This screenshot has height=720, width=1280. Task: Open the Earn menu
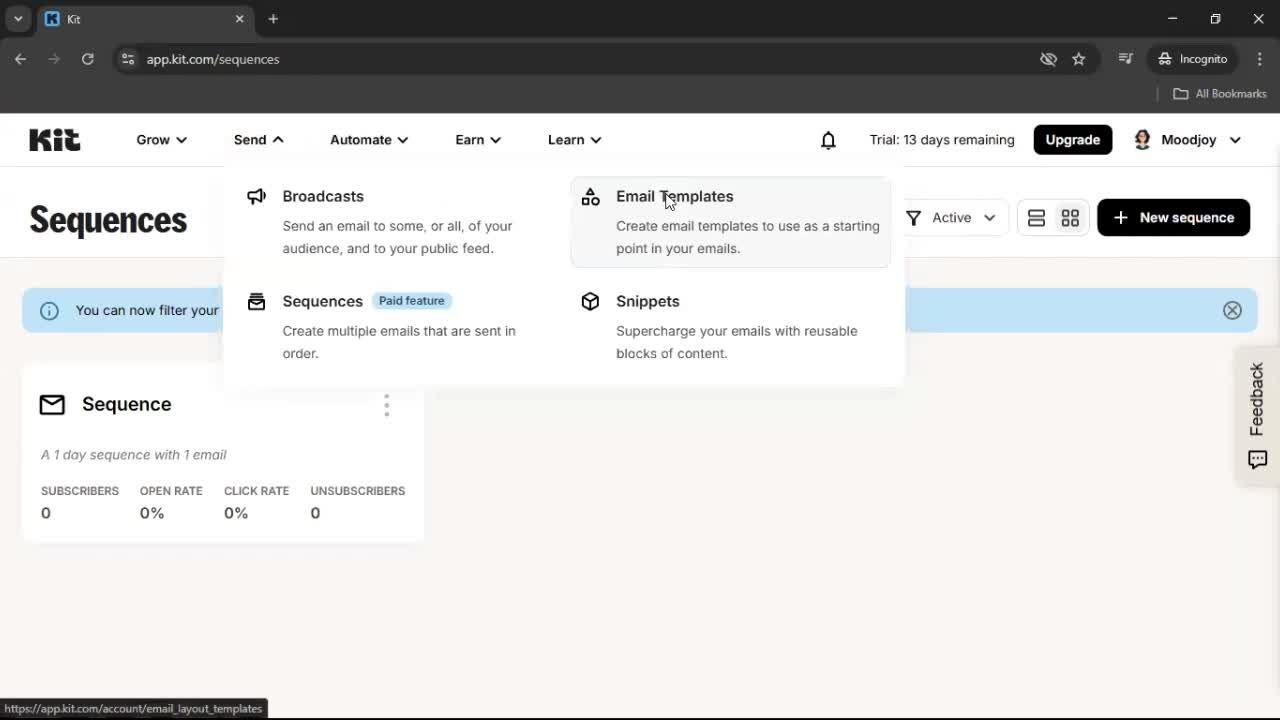(477, 140)
